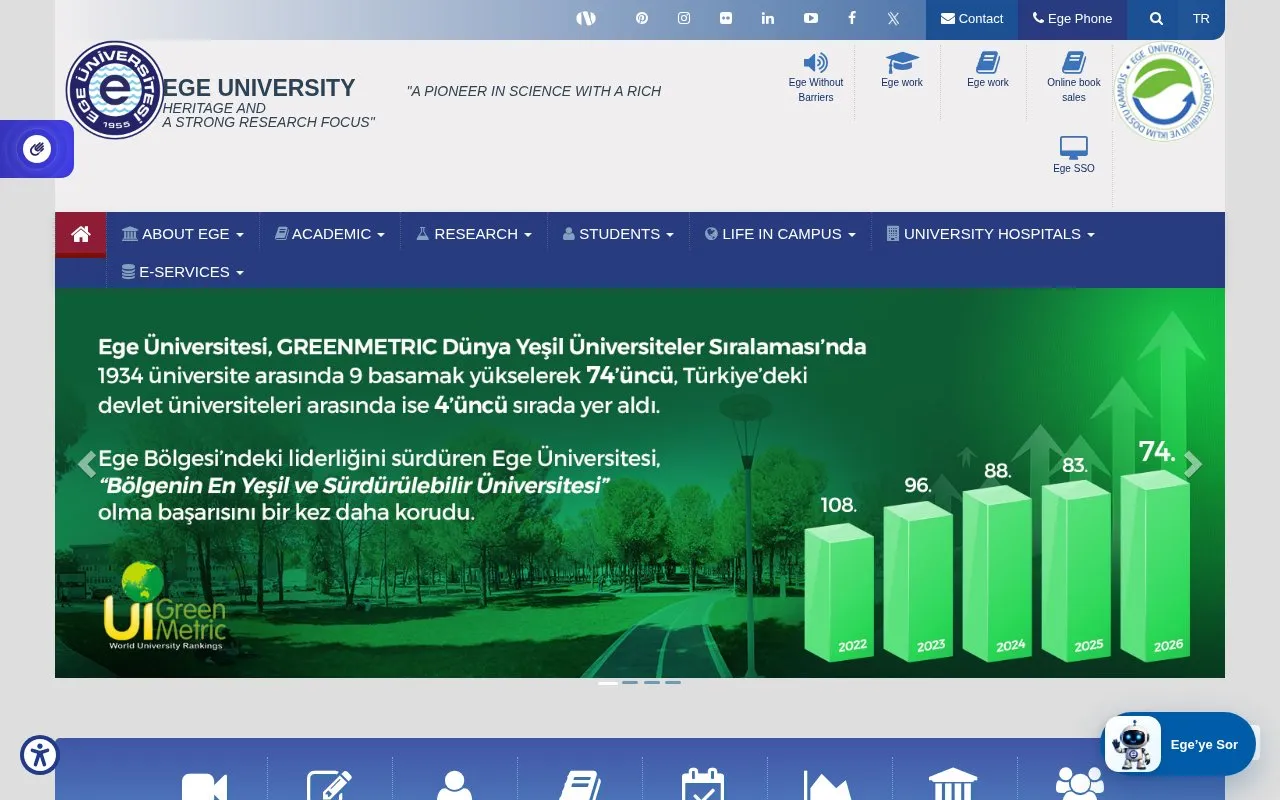Open the Ege'ye Sor chatbot button

1180,744
